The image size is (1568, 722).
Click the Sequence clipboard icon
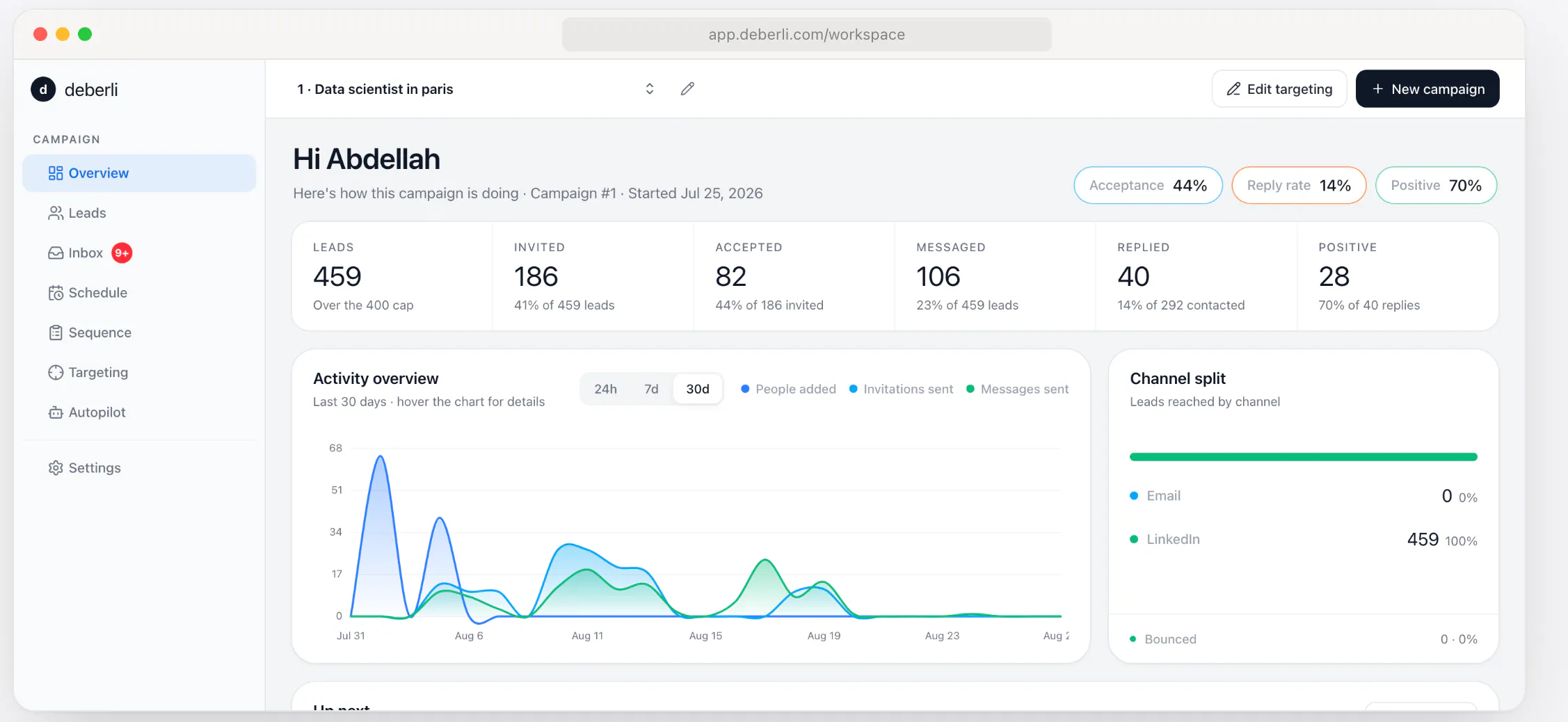(56, 332)
